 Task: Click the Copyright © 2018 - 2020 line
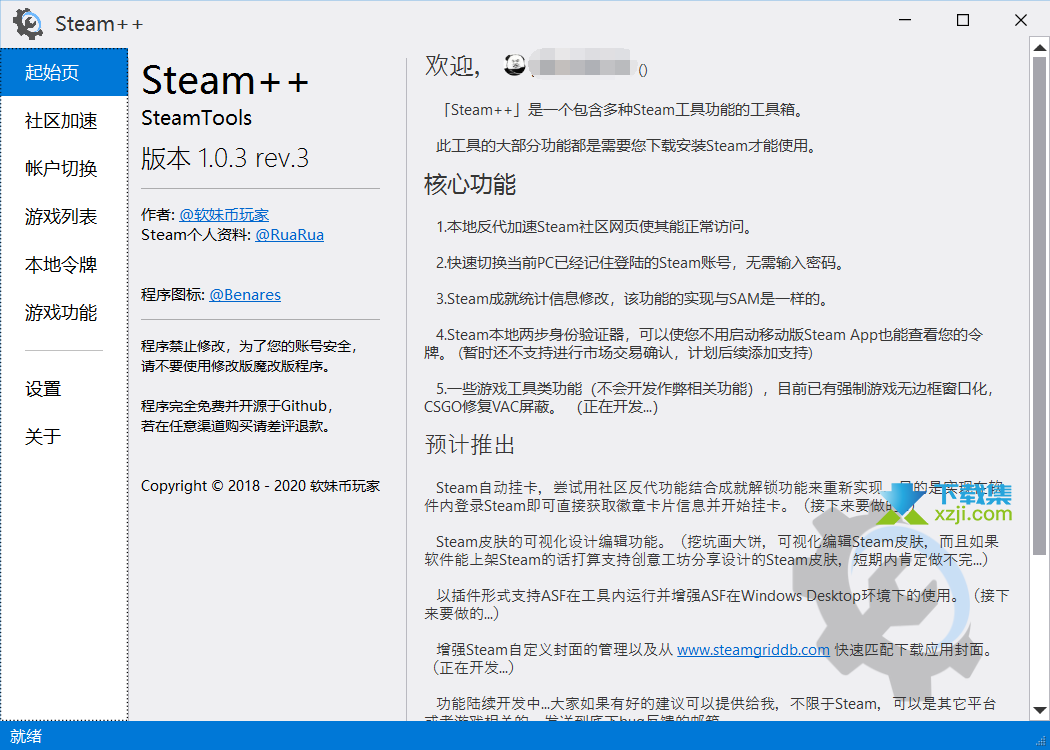click(260, 486)
